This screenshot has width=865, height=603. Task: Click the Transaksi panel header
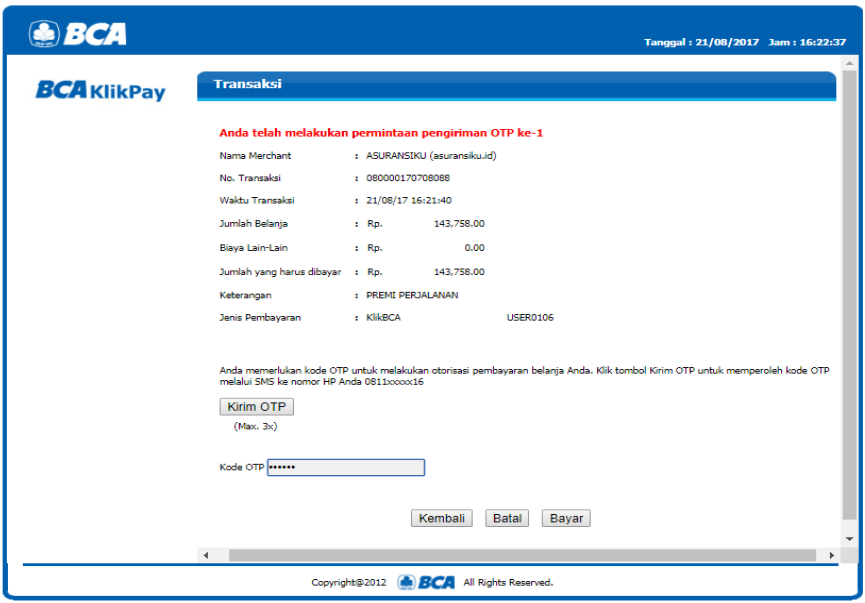[516, 86]
